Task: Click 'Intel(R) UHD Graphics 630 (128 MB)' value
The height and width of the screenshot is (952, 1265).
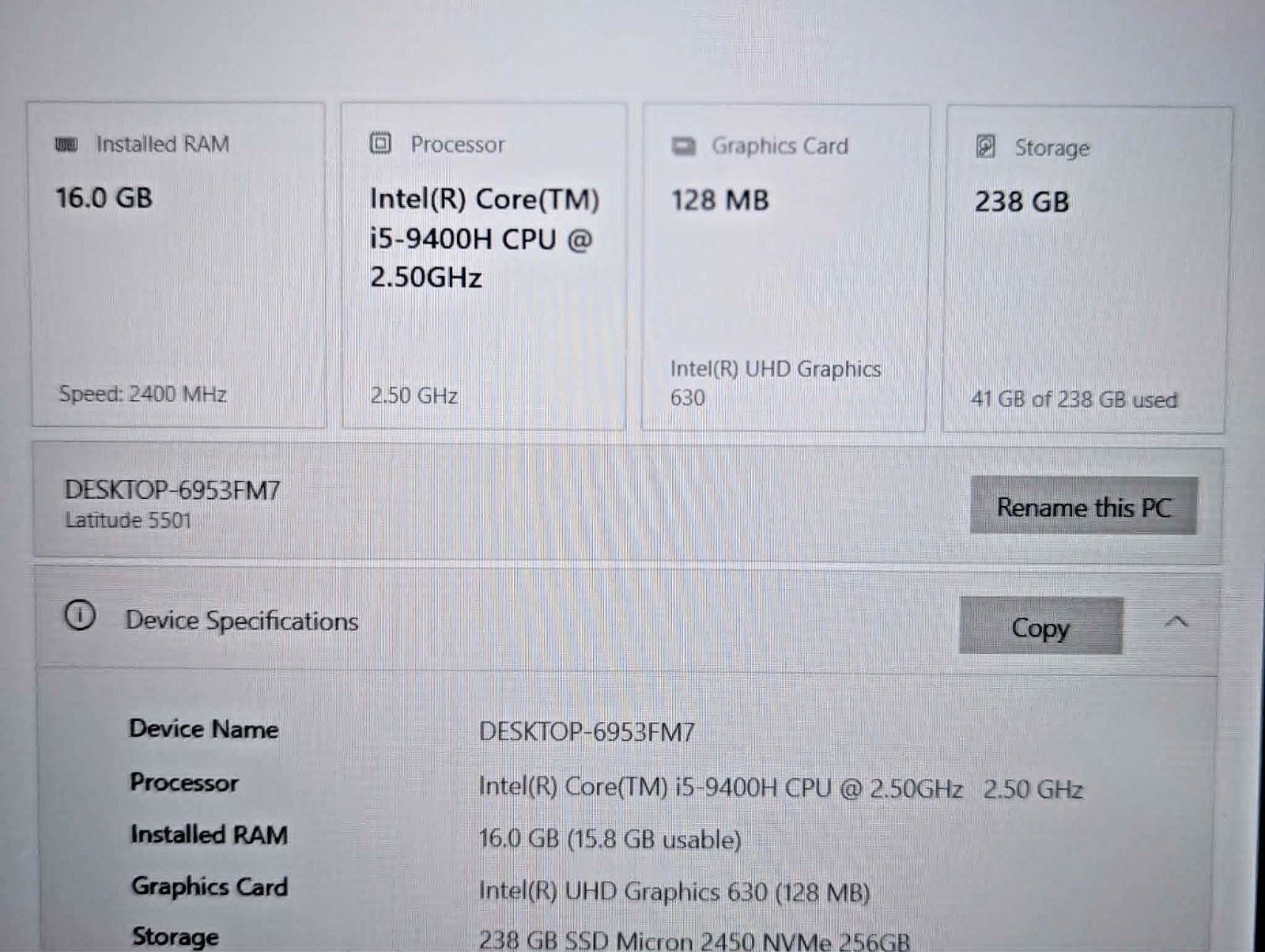Action: (x=674, y=892)
